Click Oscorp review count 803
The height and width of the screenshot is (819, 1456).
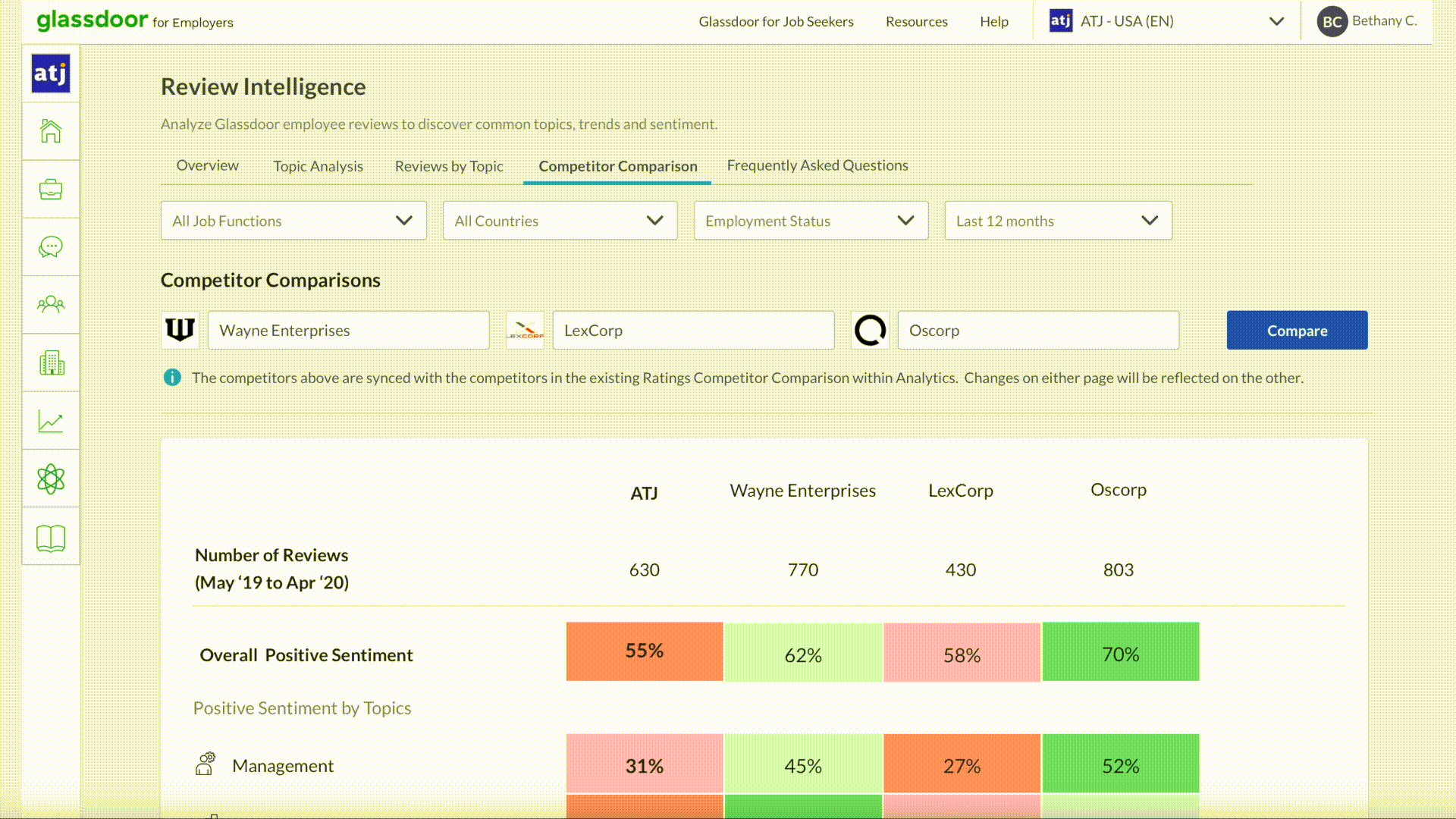[1119, 570]
